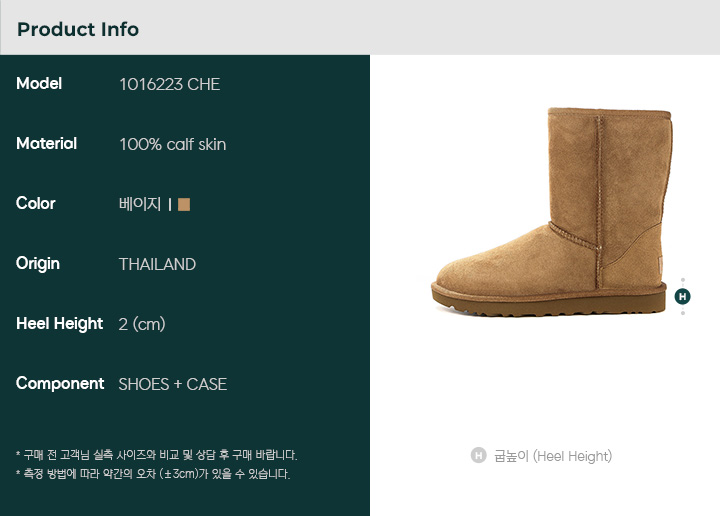The image size is (720, 516).
Task: Click the ±3cm measurement error notice
Action: pyautogui.click(x=153, y=473)
